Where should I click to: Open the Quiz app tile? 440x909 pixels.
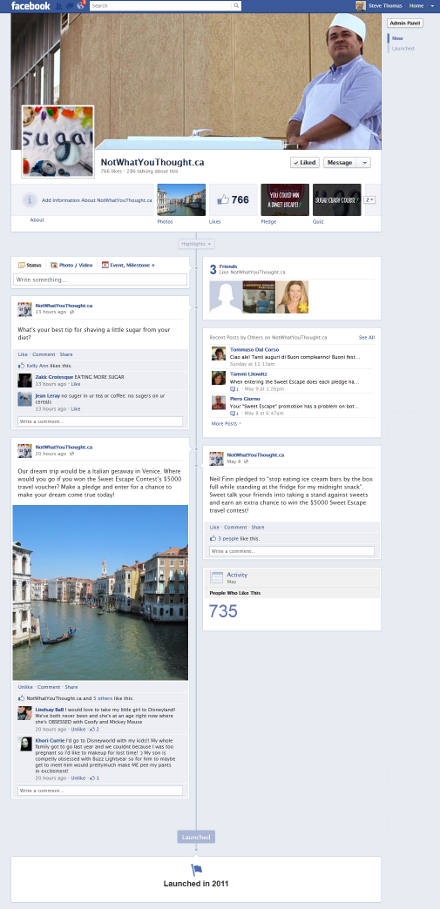[x=337, y=199]
